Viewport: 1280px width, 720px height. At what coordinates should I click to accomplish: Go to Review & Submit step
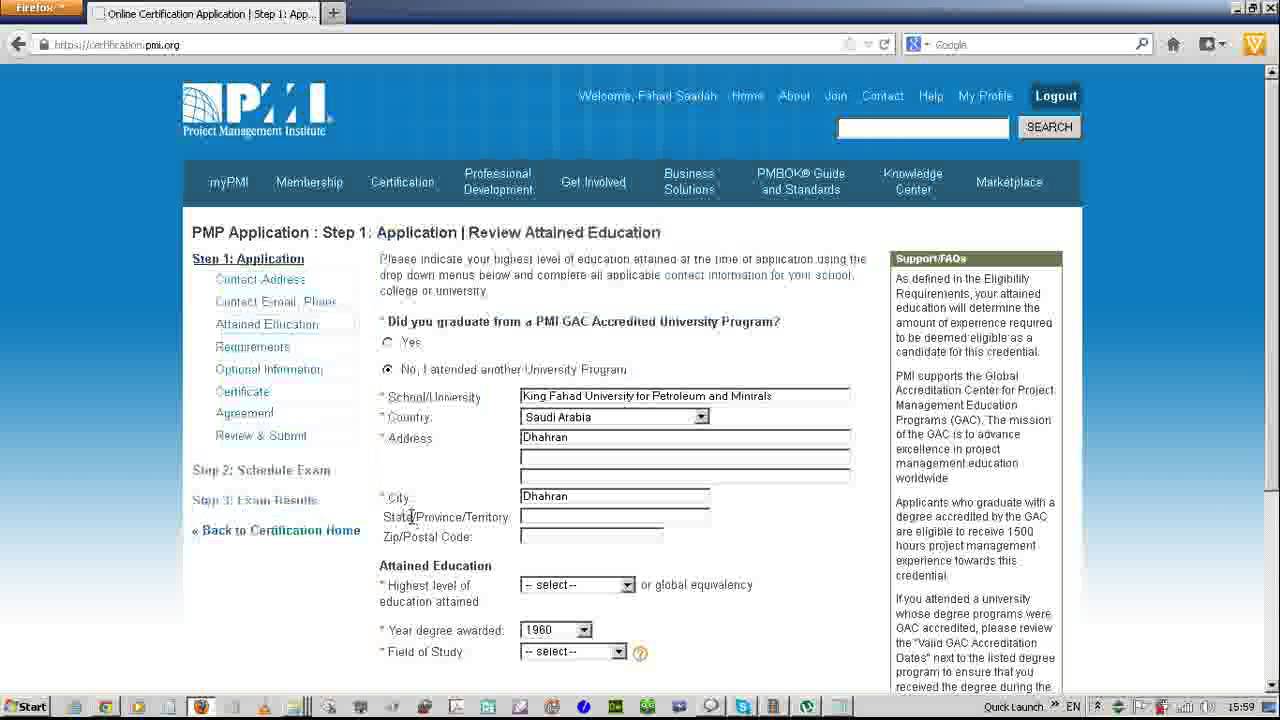click(x=261, y=436)
